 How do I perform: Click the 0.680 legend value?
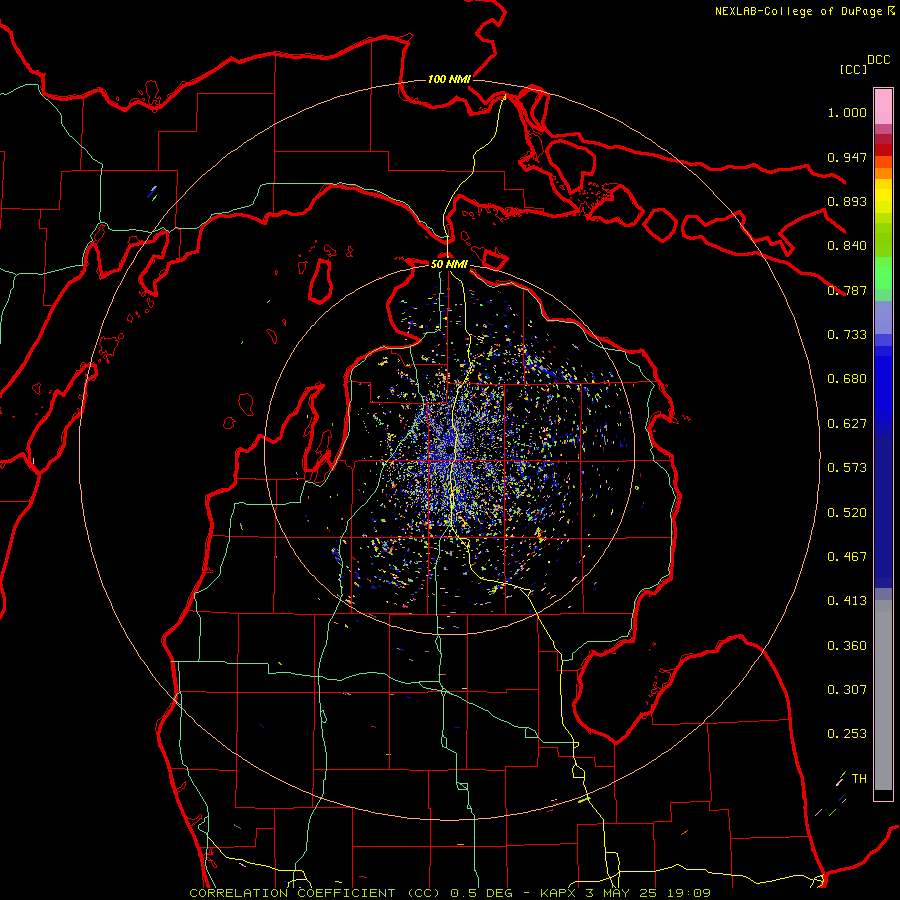click(x=847, y=379)
